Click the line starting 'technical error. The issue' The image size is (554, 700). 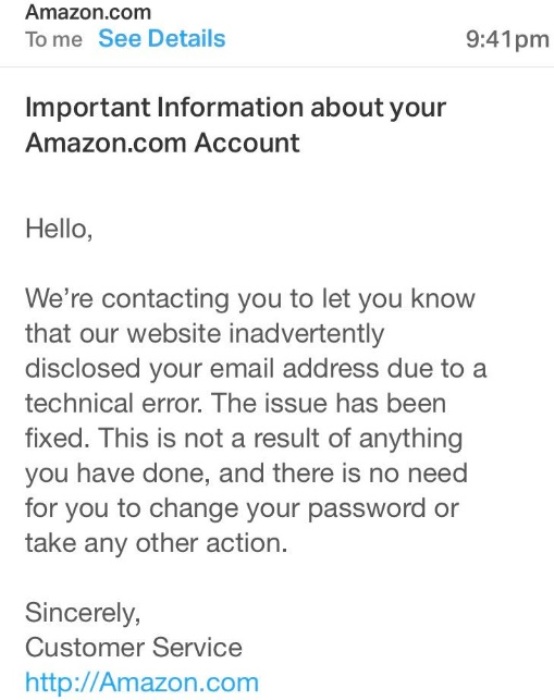pos(236,404)
